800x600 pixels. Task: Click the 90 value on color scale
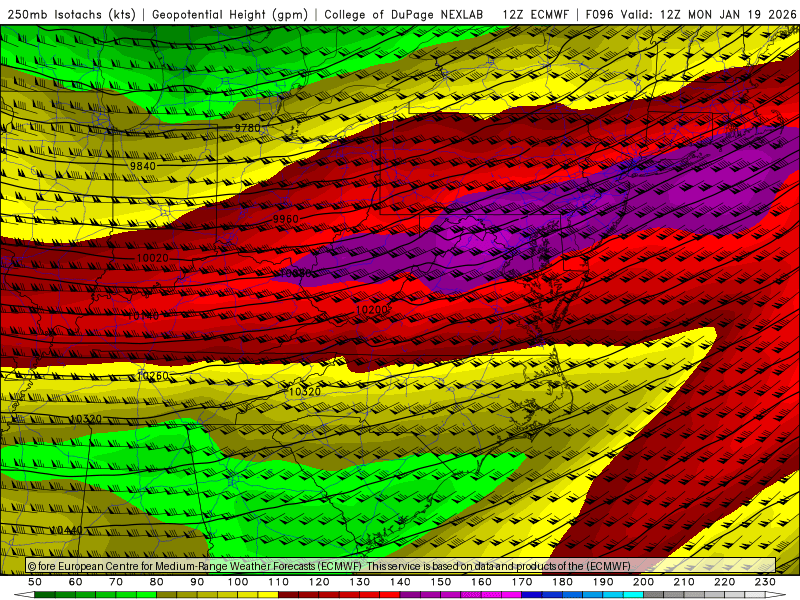(x=197, y=582)
